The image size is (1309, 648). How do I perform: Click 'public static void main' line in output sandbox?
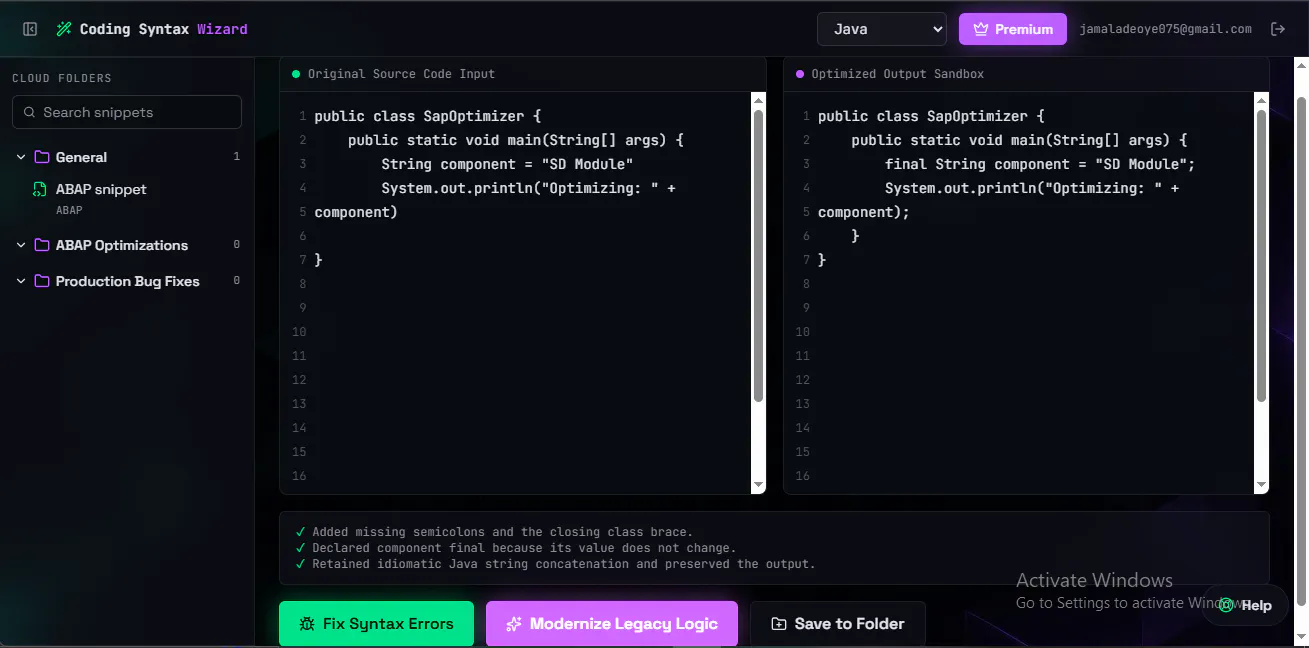pos(1019,140)
